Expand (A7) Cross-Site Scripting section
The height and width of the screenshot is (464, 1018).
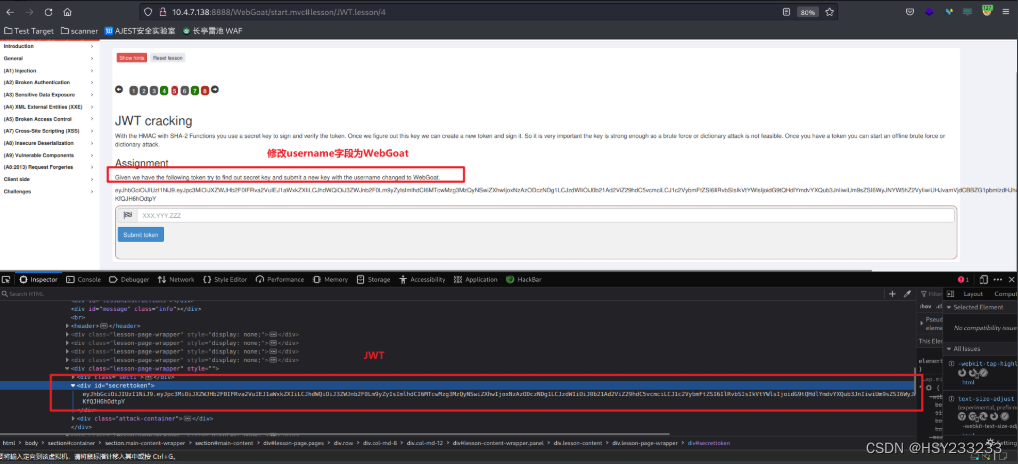pyautogui.click(x=49, y=131)
